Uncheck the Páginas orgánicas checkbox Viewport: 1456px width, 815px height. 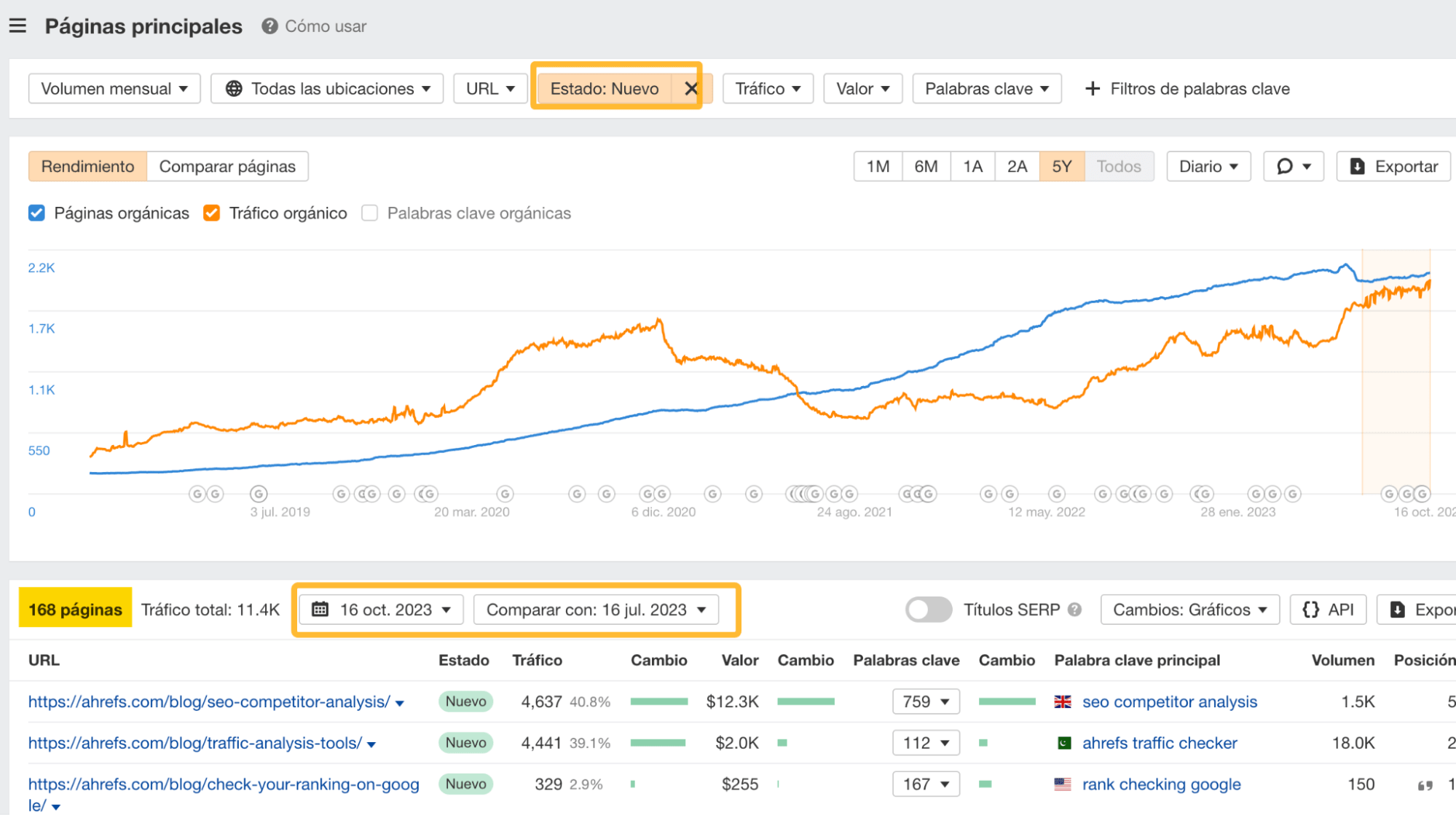(x=36, y=213)
